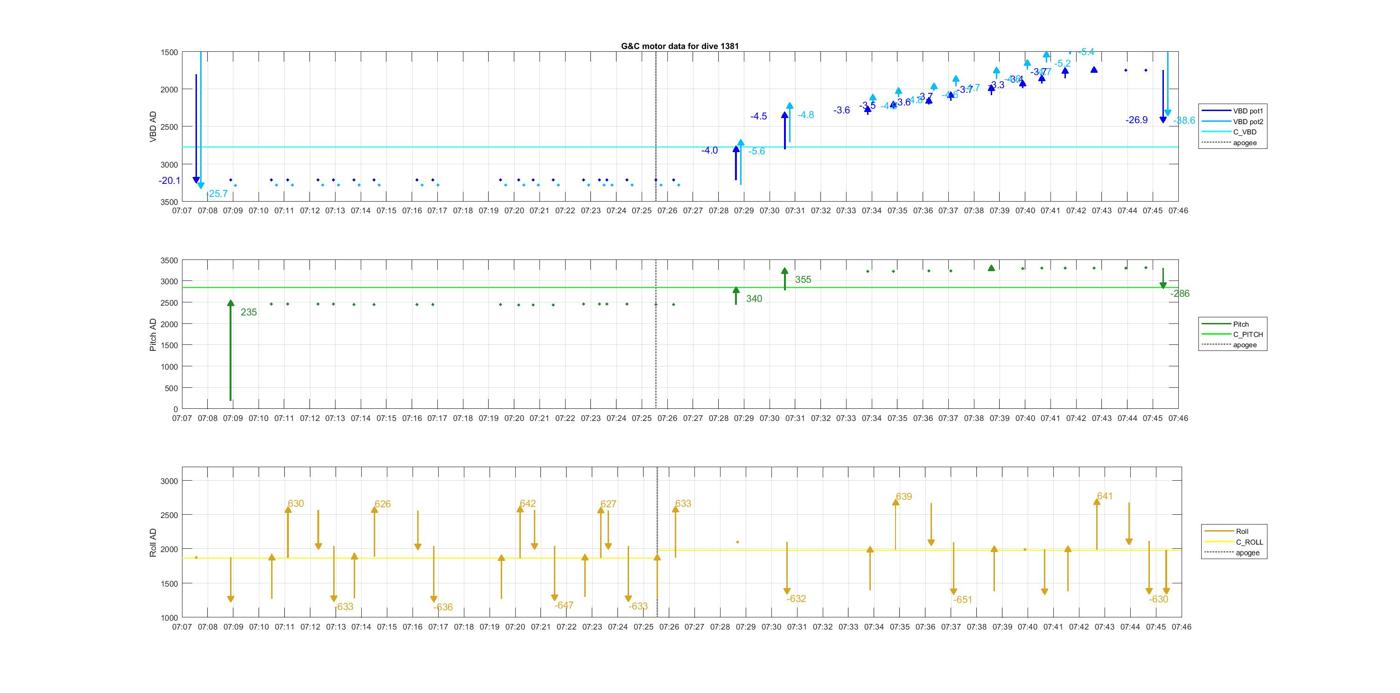Select the -26.9 VBD data label
Screen dimensions: 1400x693
click(1136, 120)
